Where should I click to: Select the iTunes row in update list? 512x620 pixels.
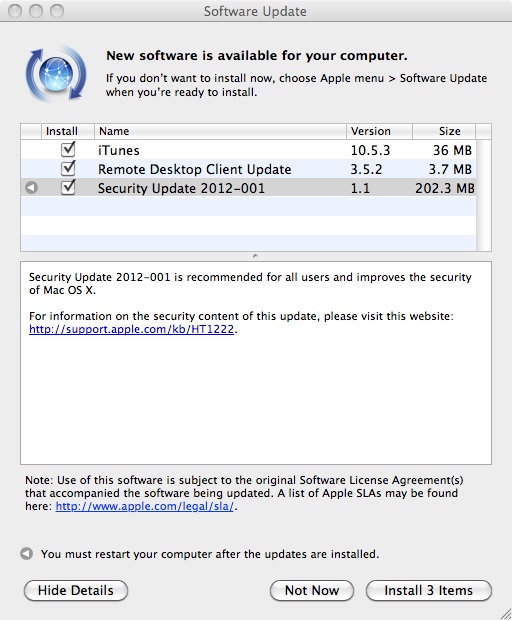click(x=248, y=150)
